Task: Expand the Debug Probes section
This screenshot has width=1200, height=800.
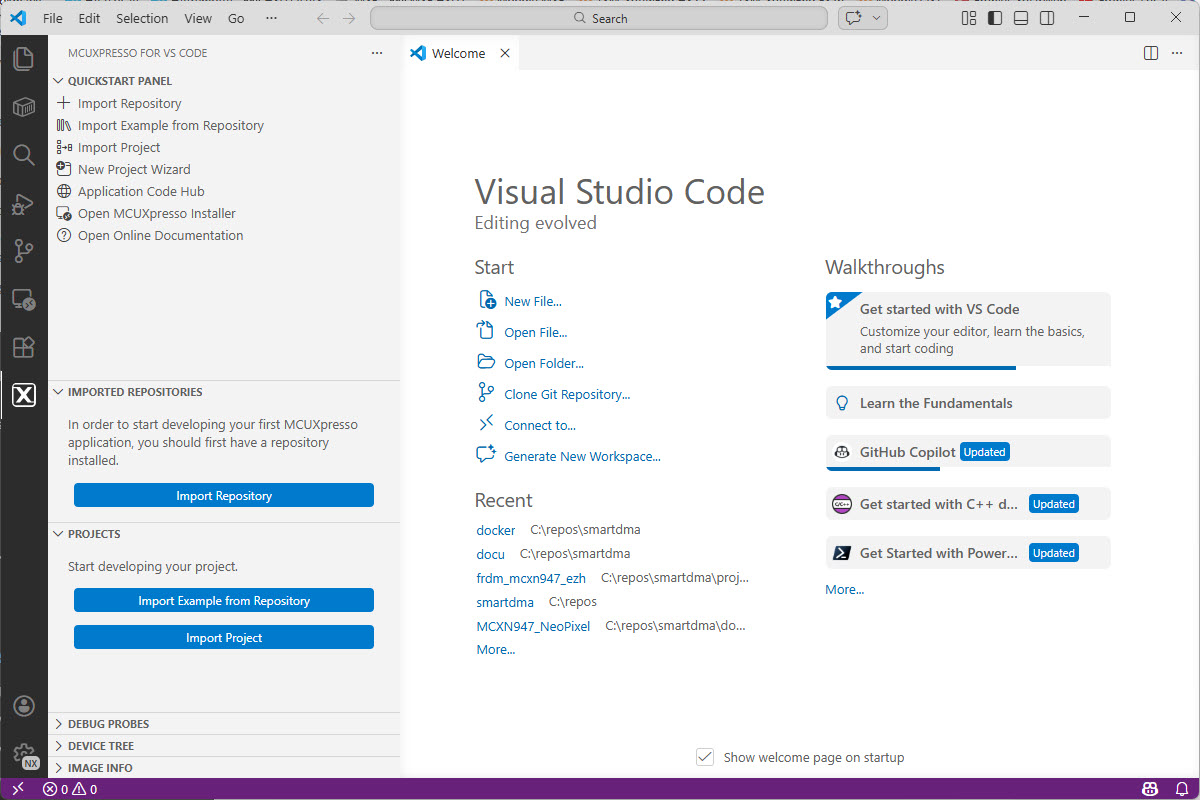Action: 108,724
